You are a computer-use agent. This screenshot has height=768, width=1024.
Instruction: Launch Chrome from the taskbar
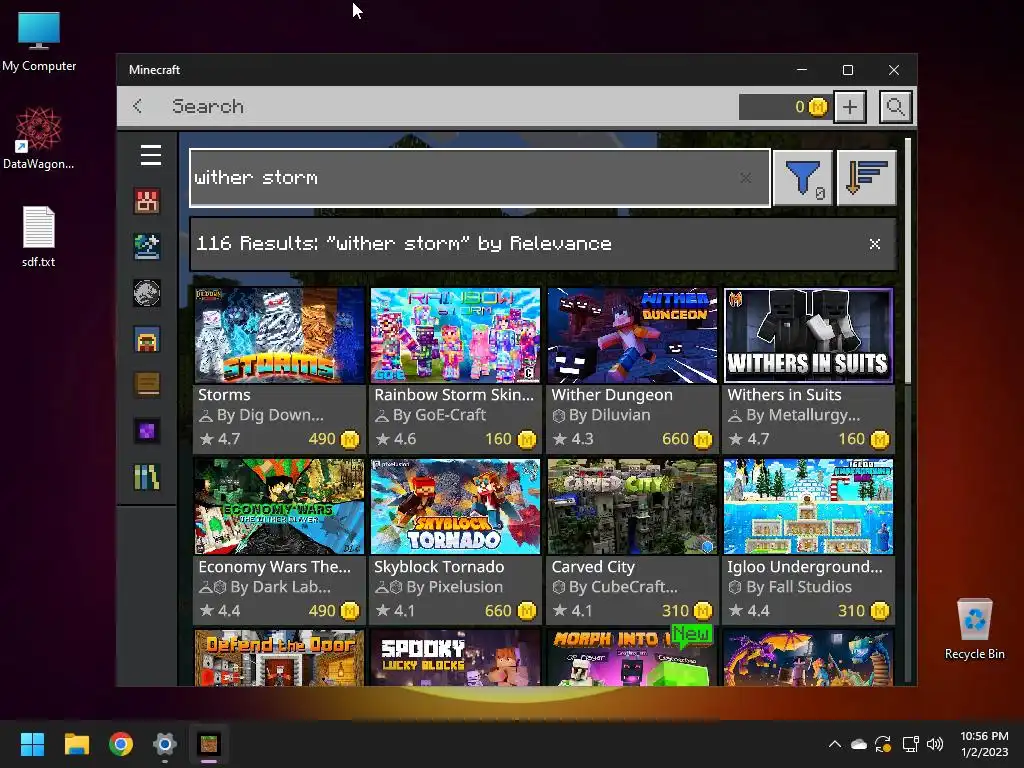(x=121, y=744)
